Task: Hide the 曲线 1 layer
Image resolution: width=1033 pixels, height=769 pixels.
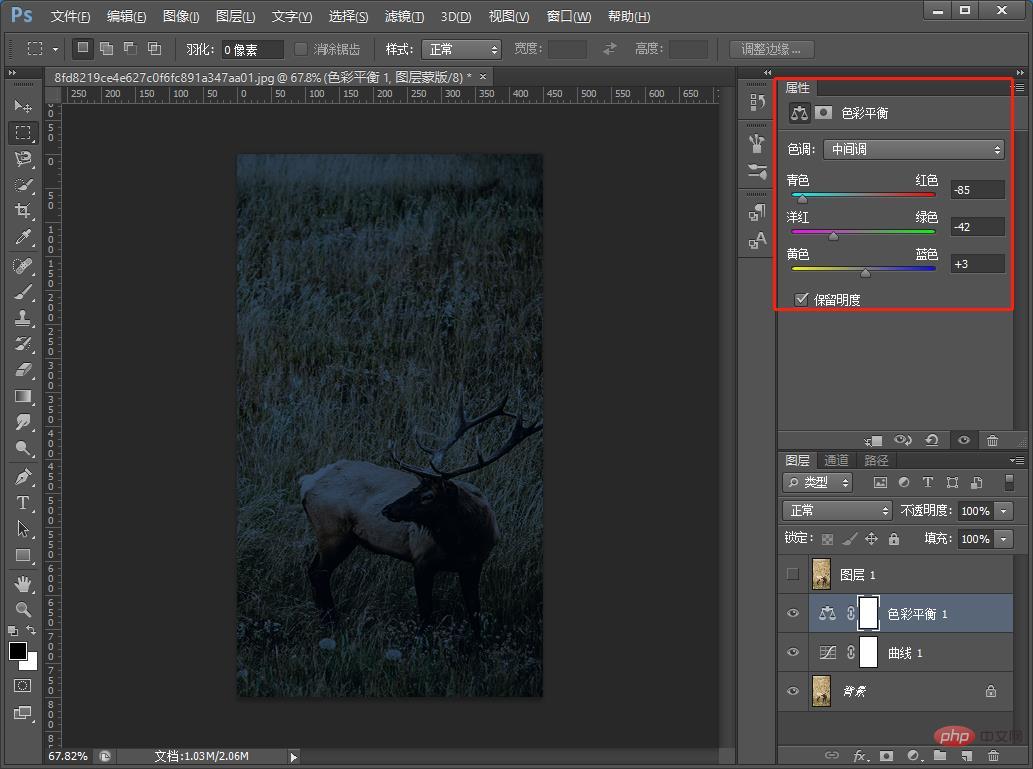Action: pyautogui.click(x=793, y=652)
